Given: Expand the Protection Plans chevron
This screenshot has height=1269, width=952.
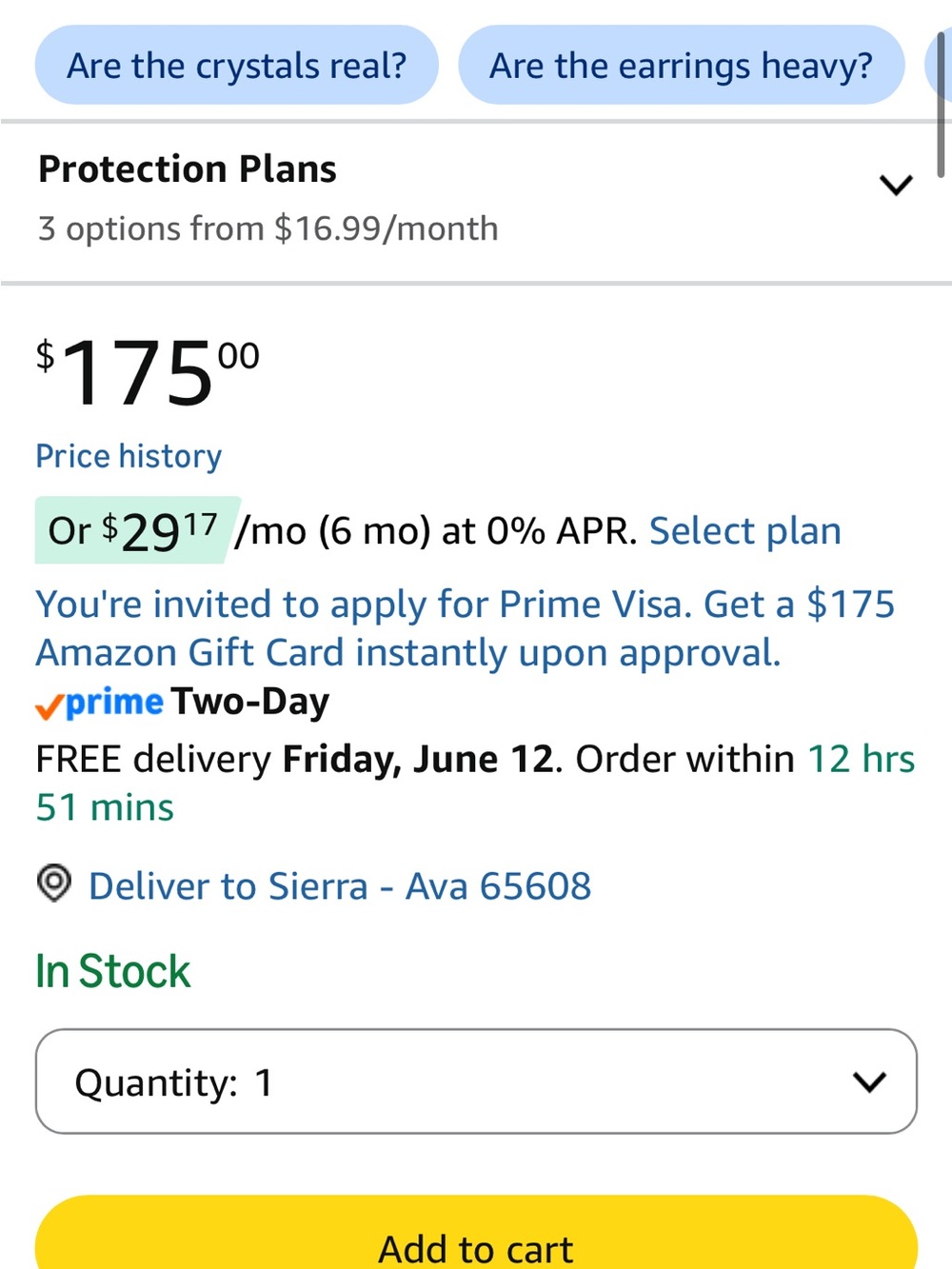Looking at the screenshot, I should (x=896, y=184).
